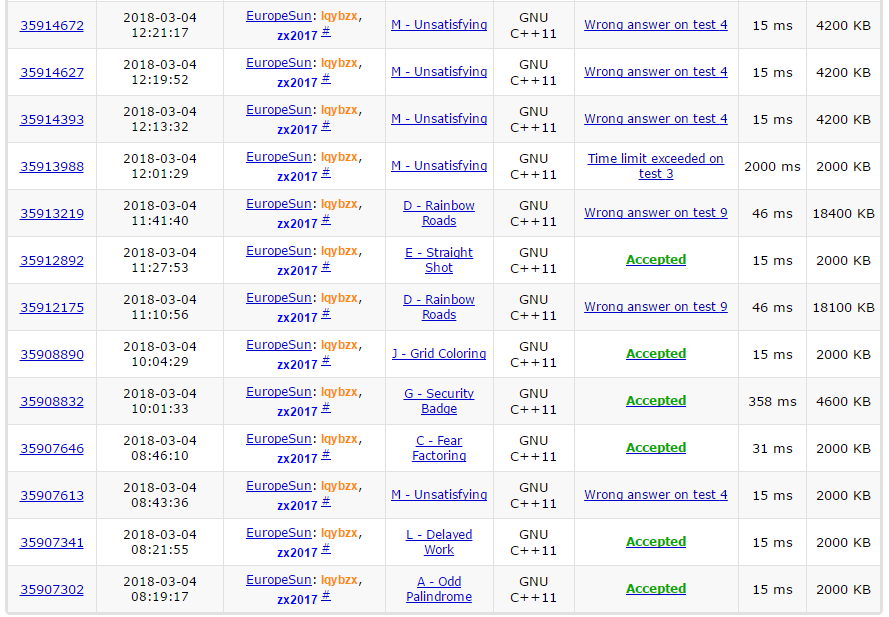Click the # icon in submission 35912892 row

pos(326,268)
